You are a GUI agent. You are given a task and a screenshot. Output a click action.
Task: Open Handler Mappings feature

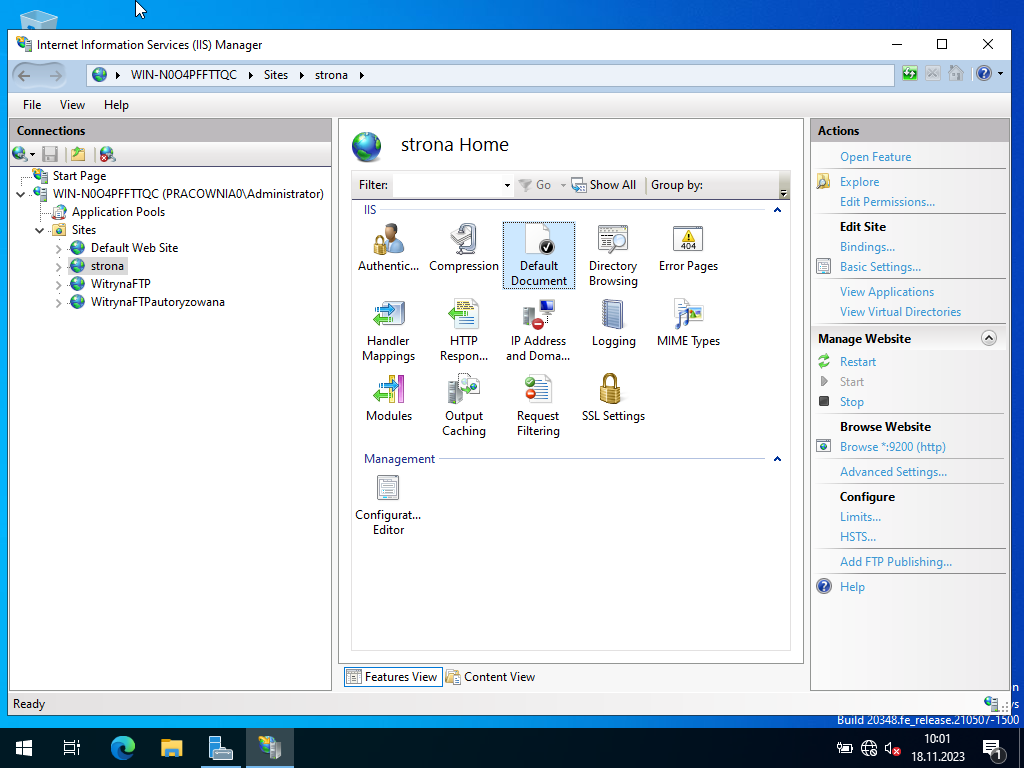coord(388,330)
